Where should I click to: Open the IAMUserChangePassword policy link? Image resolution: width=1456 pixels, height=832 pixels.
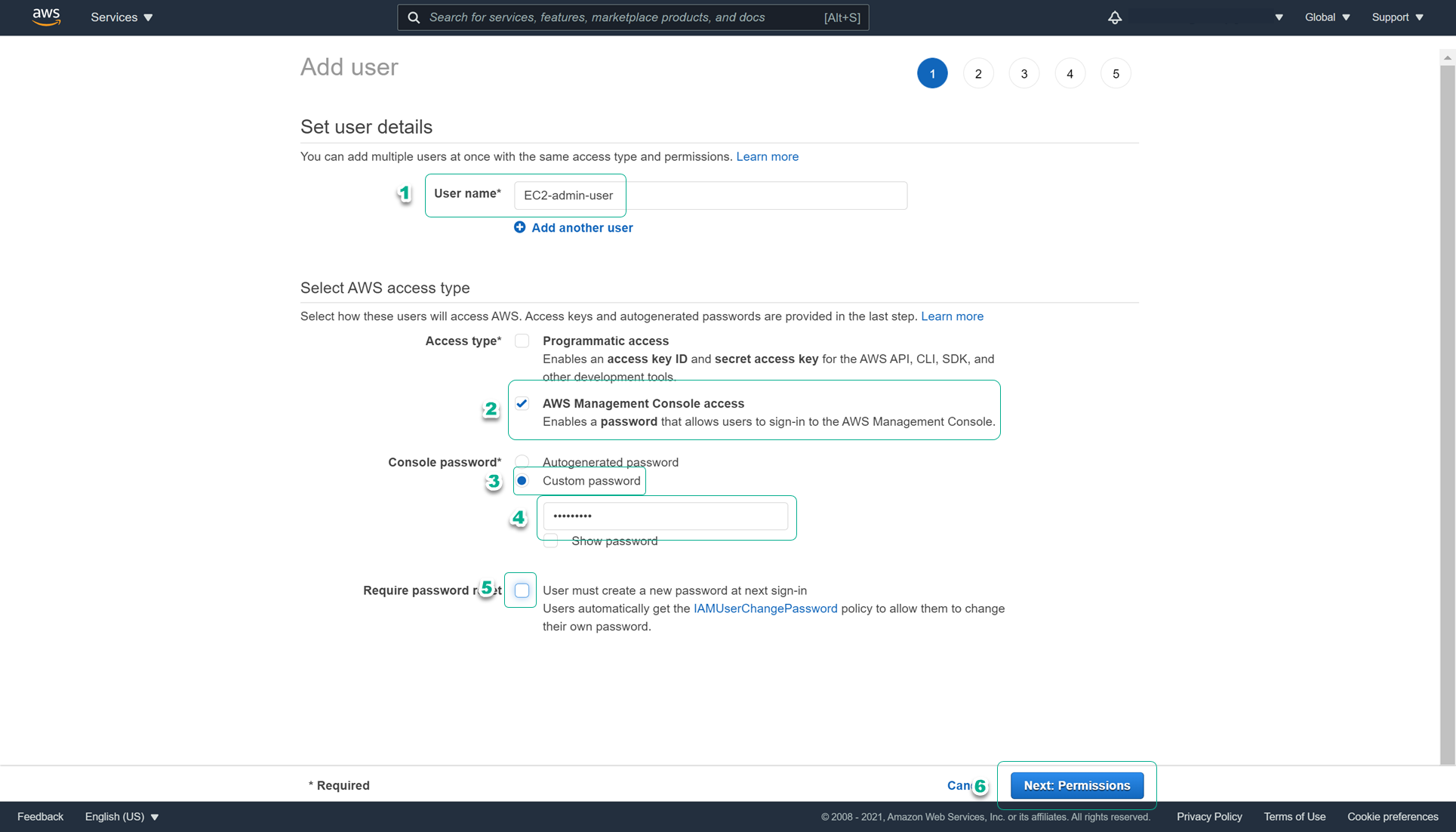tap(765, 609)
